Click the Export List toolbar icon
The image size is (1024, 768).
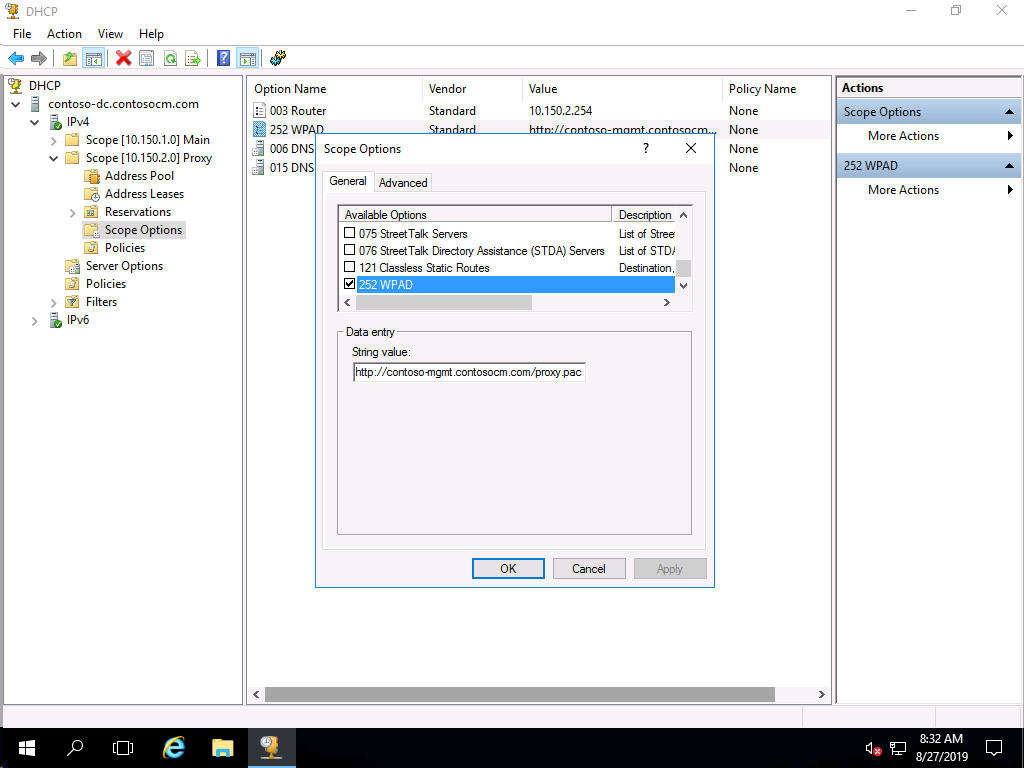(193, 59)
